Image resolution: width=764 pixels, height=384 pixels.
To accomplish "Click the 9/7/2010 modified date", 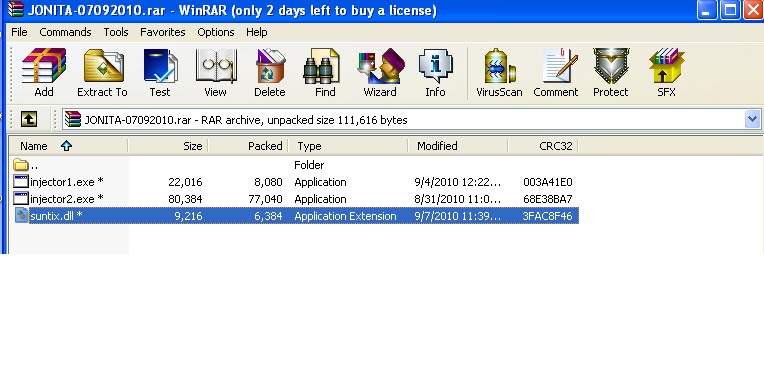I will point(458,216).
